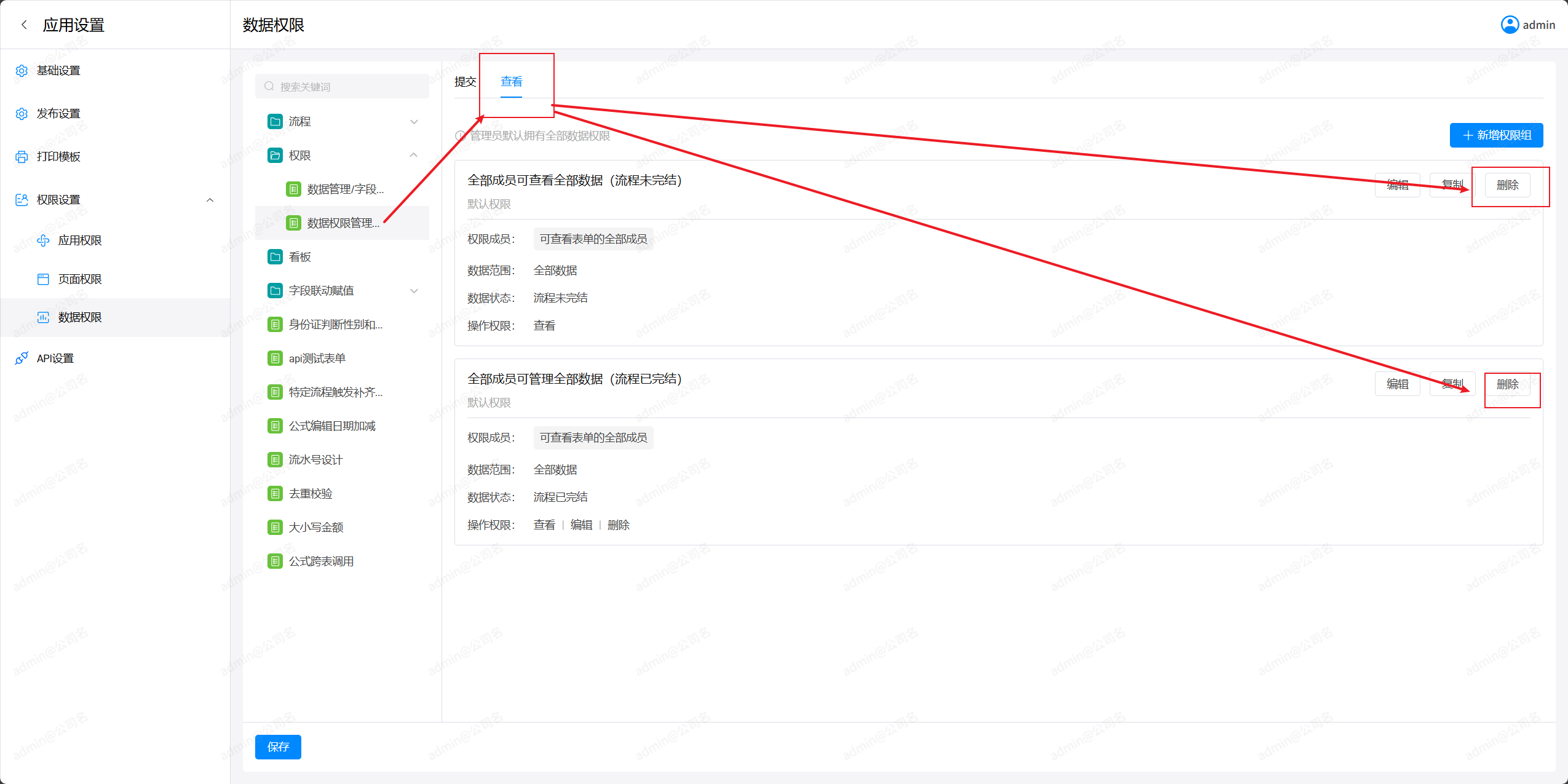Click the 基础设置 gear icon
1568x784 pixels.
point(22,71)
